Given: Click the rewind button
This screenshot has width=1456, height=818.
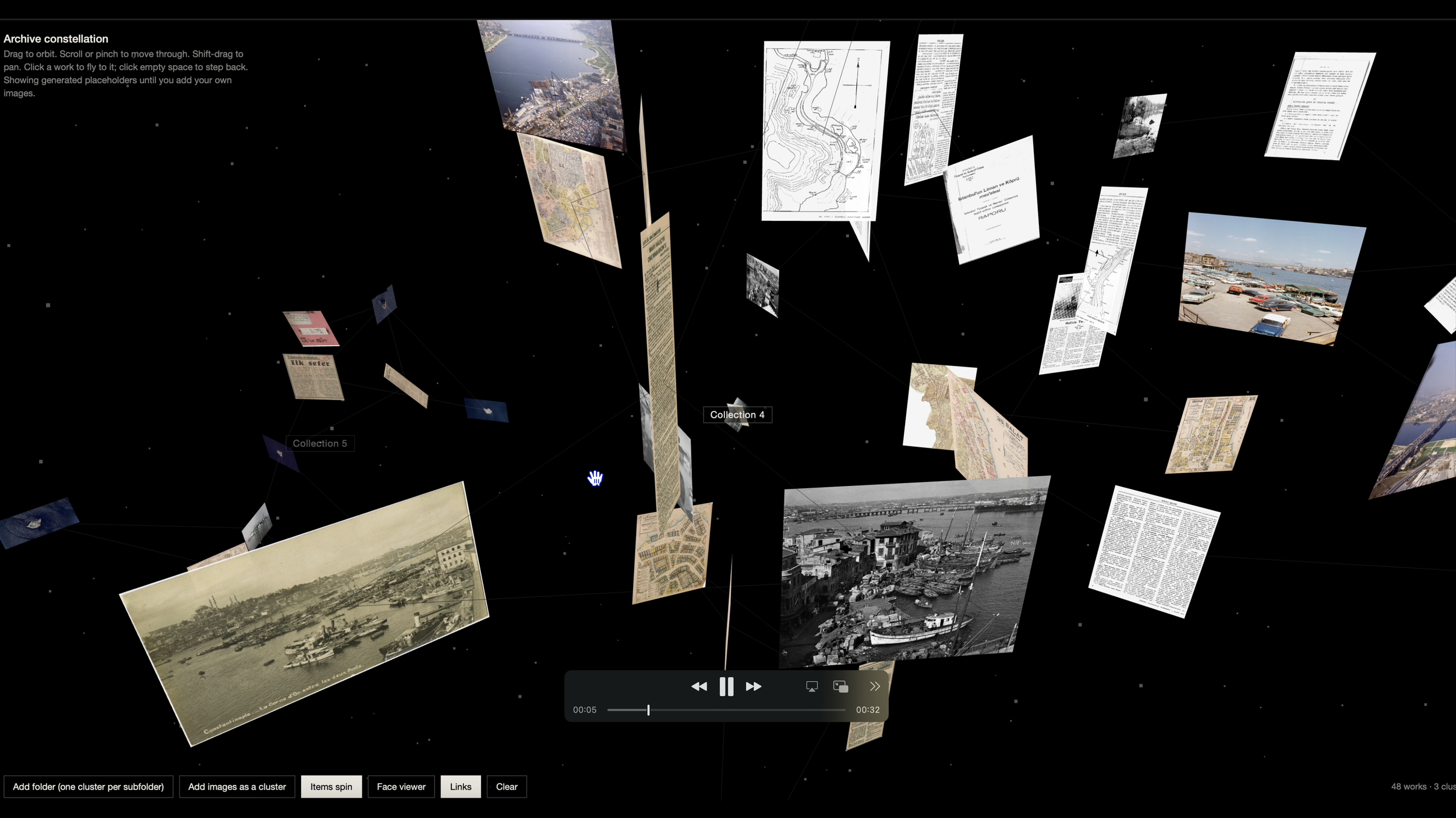Looking at the screenshot, I should (699, 686).
